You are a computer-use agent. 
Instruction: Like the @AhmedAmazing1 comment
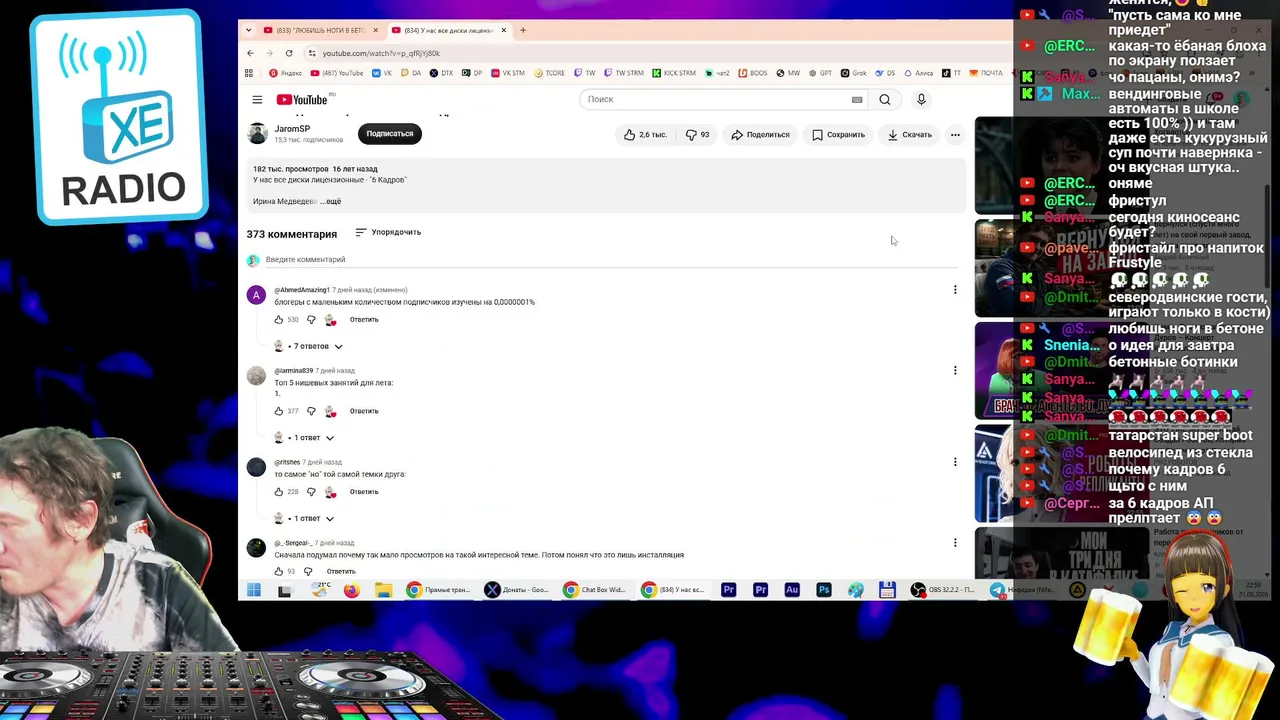[279, 320]
